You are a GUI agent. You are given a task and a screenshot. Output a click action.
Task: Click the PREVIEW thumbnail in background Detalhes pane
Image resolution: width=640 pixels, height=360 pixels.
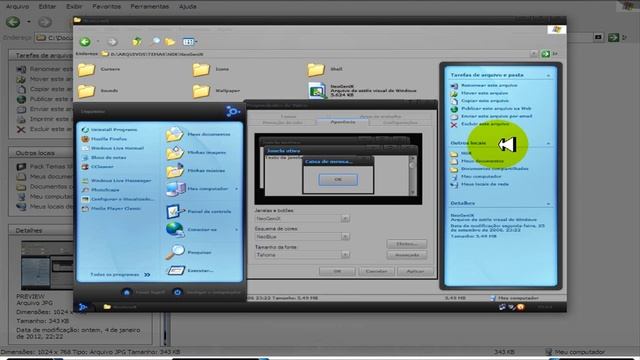[47, 266]
